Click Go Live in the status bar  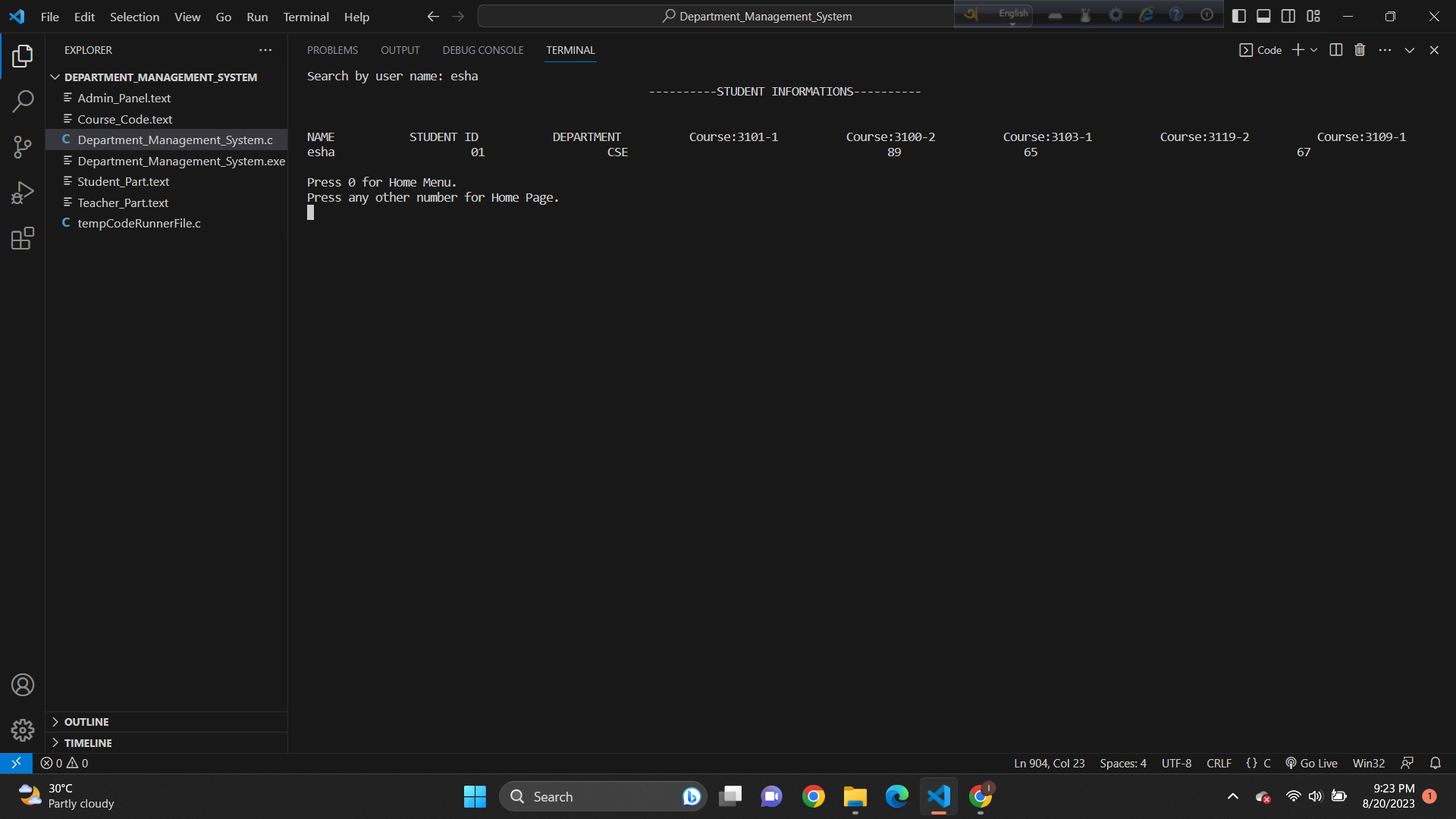[x=1311, y=763]
